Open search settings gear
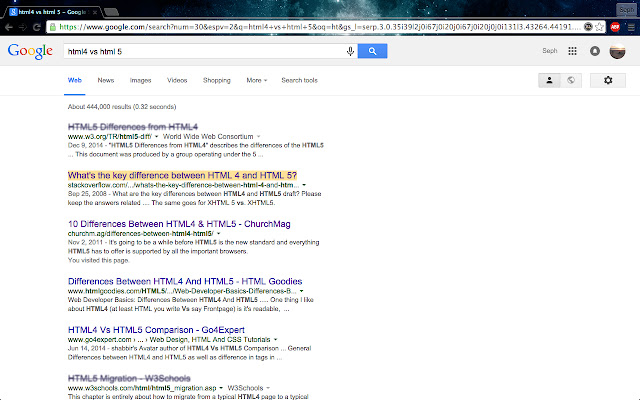640x400 pixels. [608, 80]
